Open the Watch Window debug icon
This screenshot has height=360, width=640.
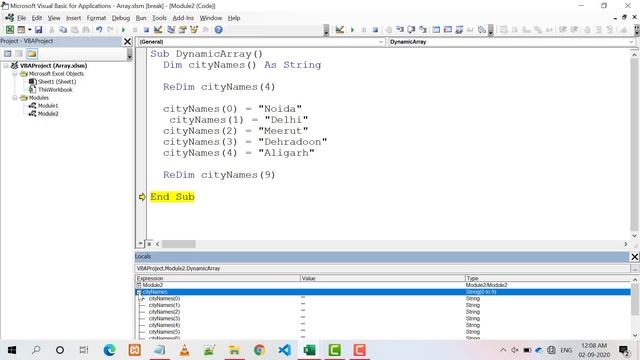(459, 29)
